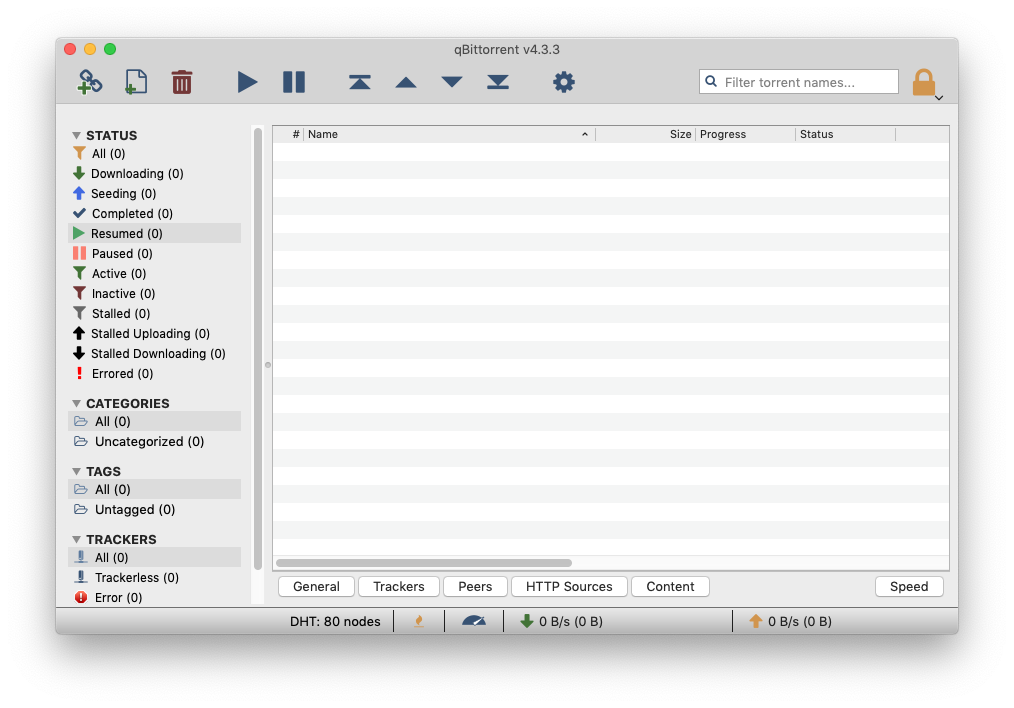Select All (0) under Trackers
This screenshot has height=708, width=1014.
coord(154,557)
